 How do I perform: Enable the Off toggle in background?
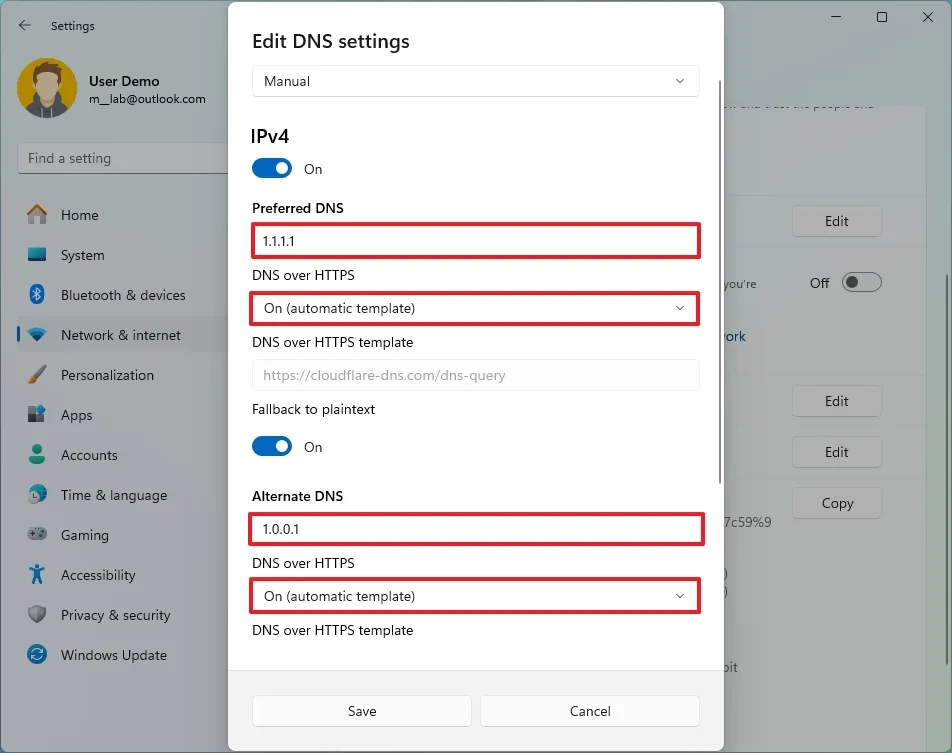pos(861,283)
